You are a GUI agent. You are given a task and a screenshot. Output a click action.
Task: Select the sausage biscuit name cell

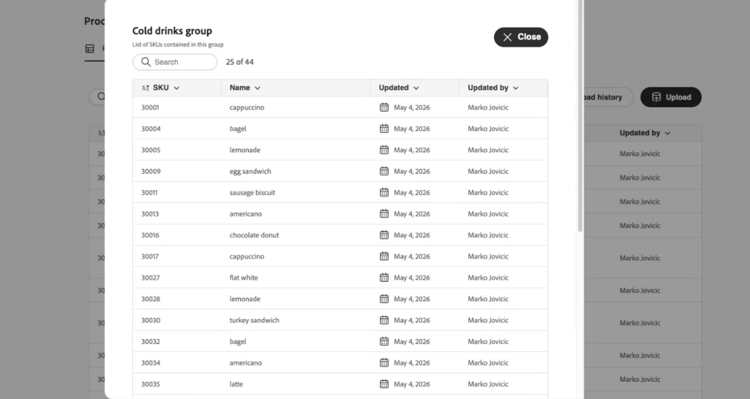(252, 193)
